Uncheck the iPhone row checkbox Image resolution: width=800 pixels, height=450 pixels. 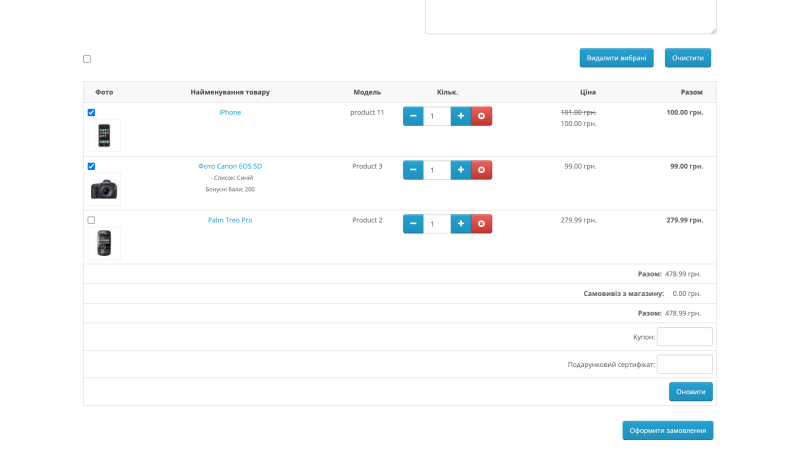tap(91, 112)
